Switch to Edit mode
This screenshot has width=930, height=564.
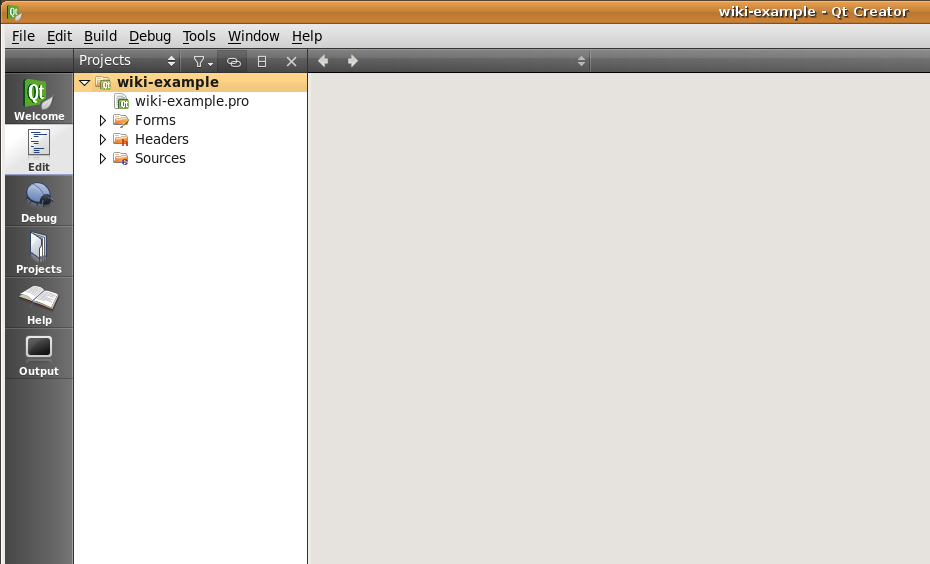pos(39,150)
